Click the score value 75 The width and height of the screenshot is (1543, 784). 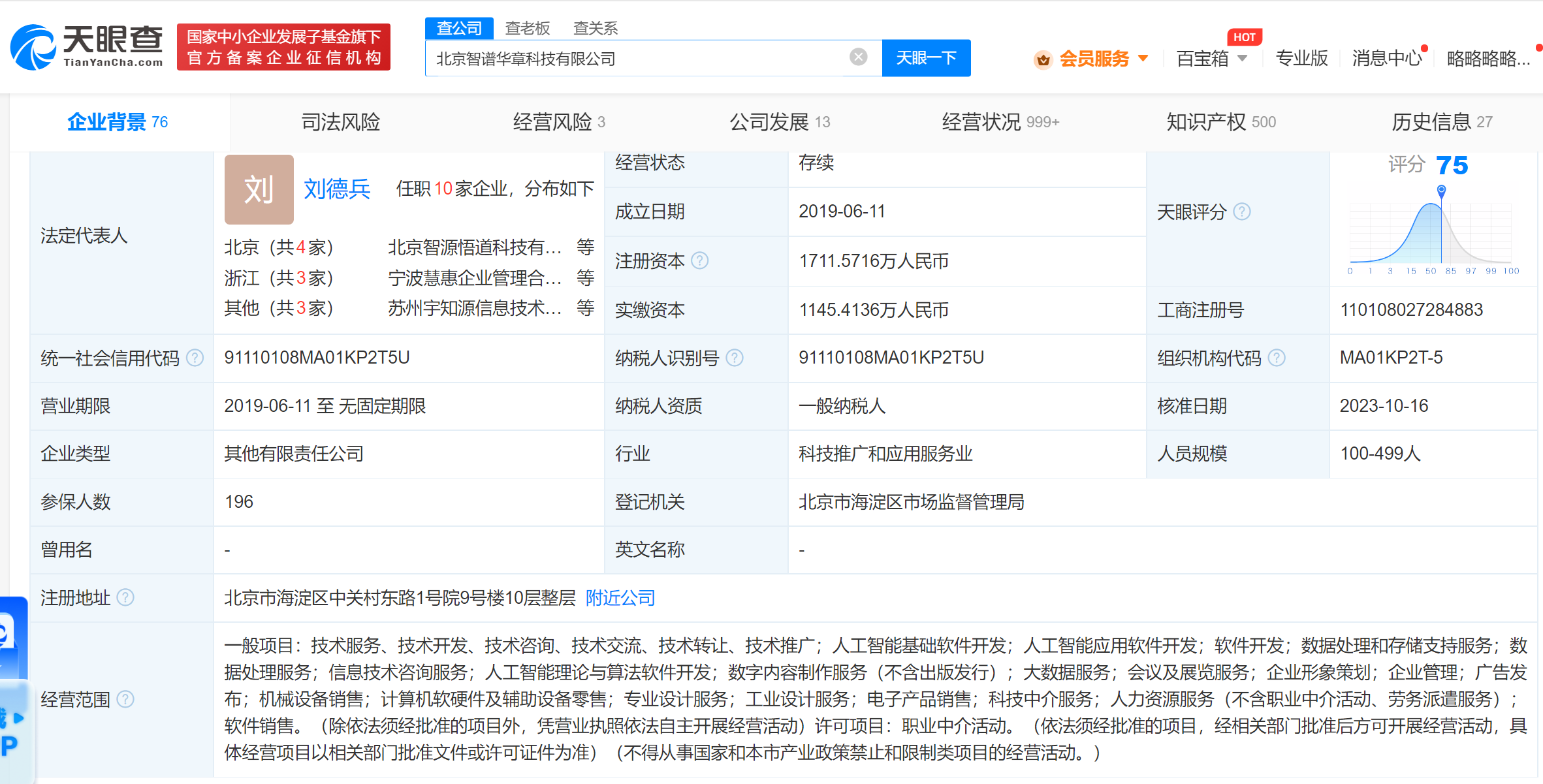point(1452,165)
